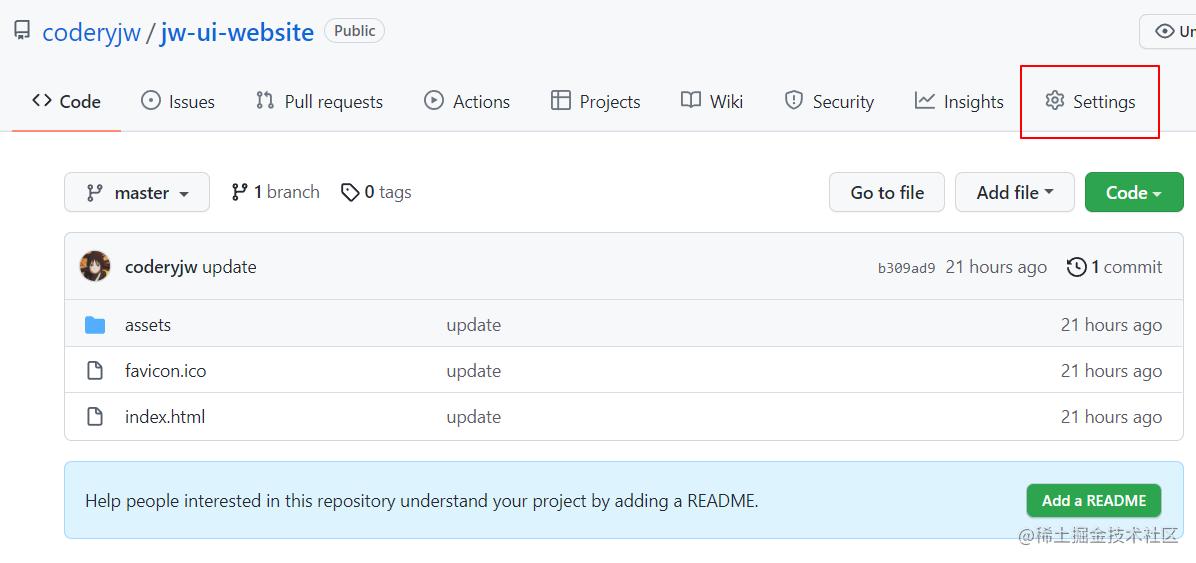Click the commit history clock icon
This screenshot has width=1196, height=563.
point(1076,267)
